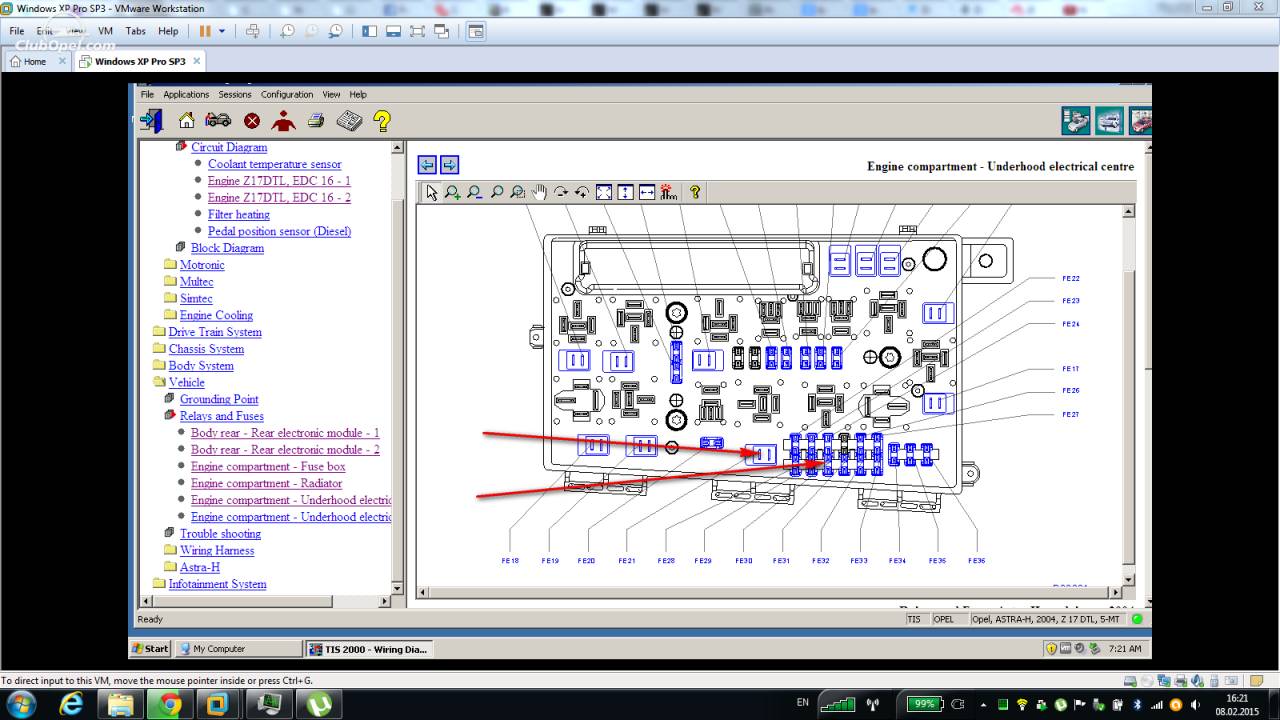
Task: Select the hand pan tool
Action: pos(539,192)
